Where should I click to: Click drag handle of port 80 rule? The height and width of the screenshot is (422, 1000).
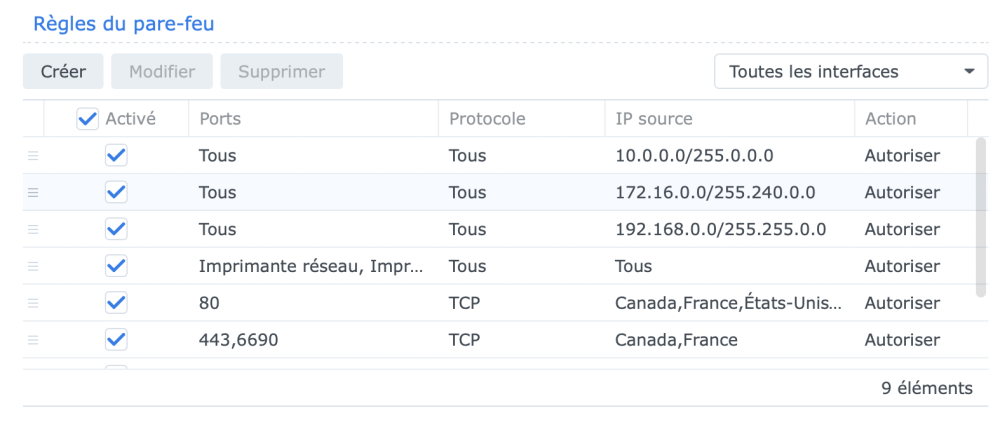(x=33, y=303)
